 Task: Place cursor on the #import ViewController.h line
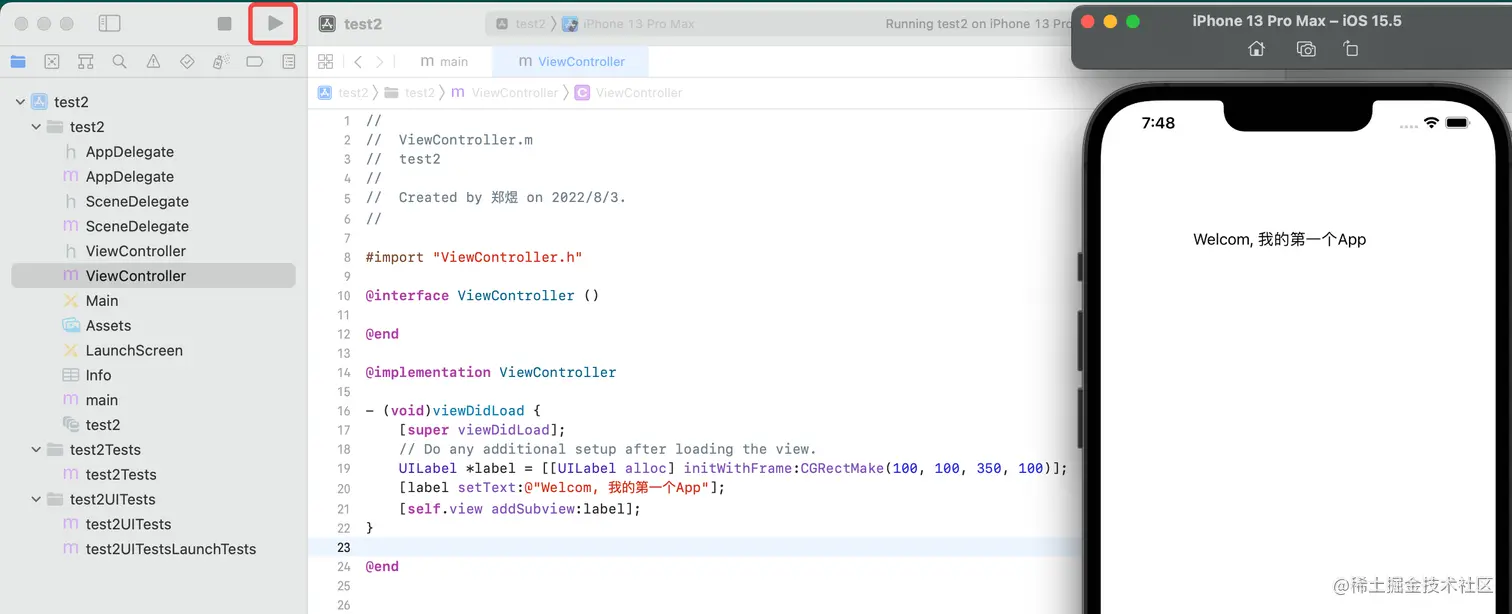pos(474,257)
